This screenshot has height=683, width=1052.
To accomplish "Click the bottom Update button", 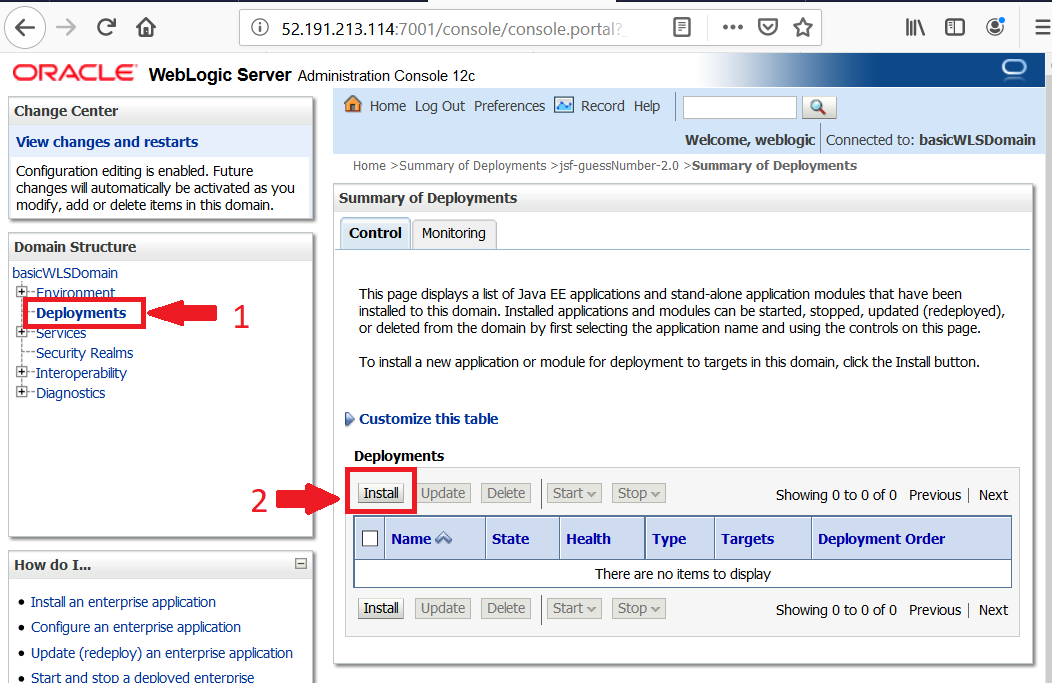I will [443, 609].
